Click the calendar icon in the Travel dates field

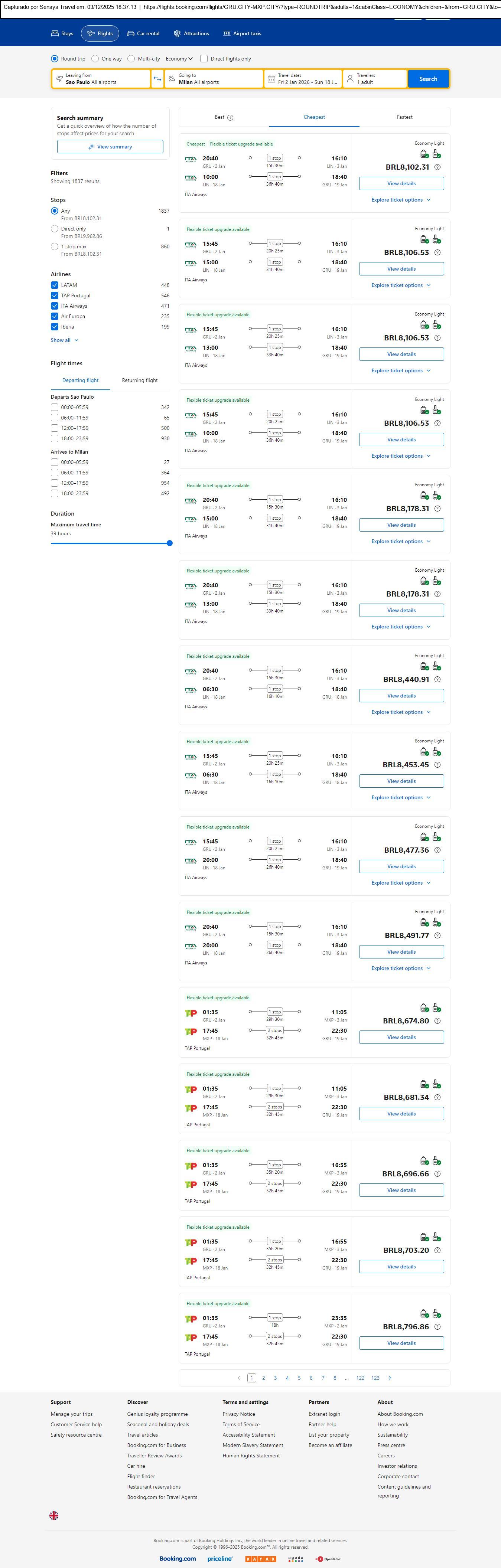coord(271,79)
